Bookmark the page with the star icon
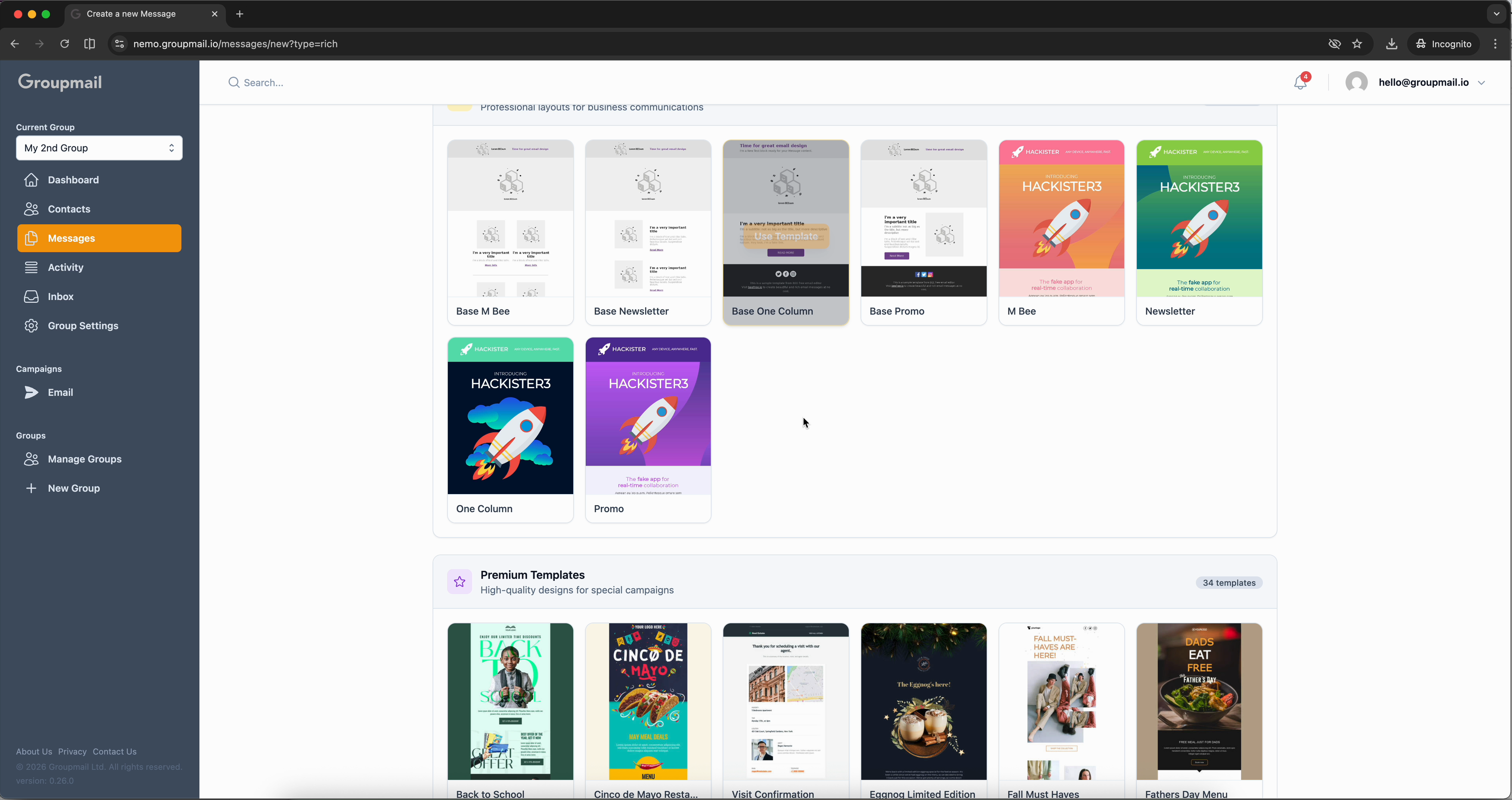This screenshot has width=1512, height=800. coord(1358,44)
